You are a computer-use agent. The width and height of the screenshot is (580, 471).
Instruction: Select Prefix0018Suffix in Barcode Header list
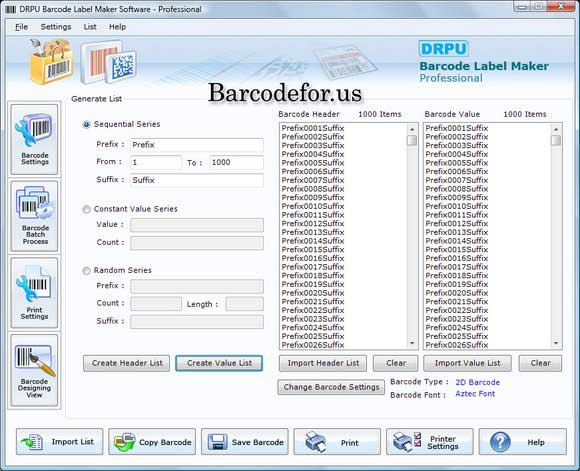(313, 276)
